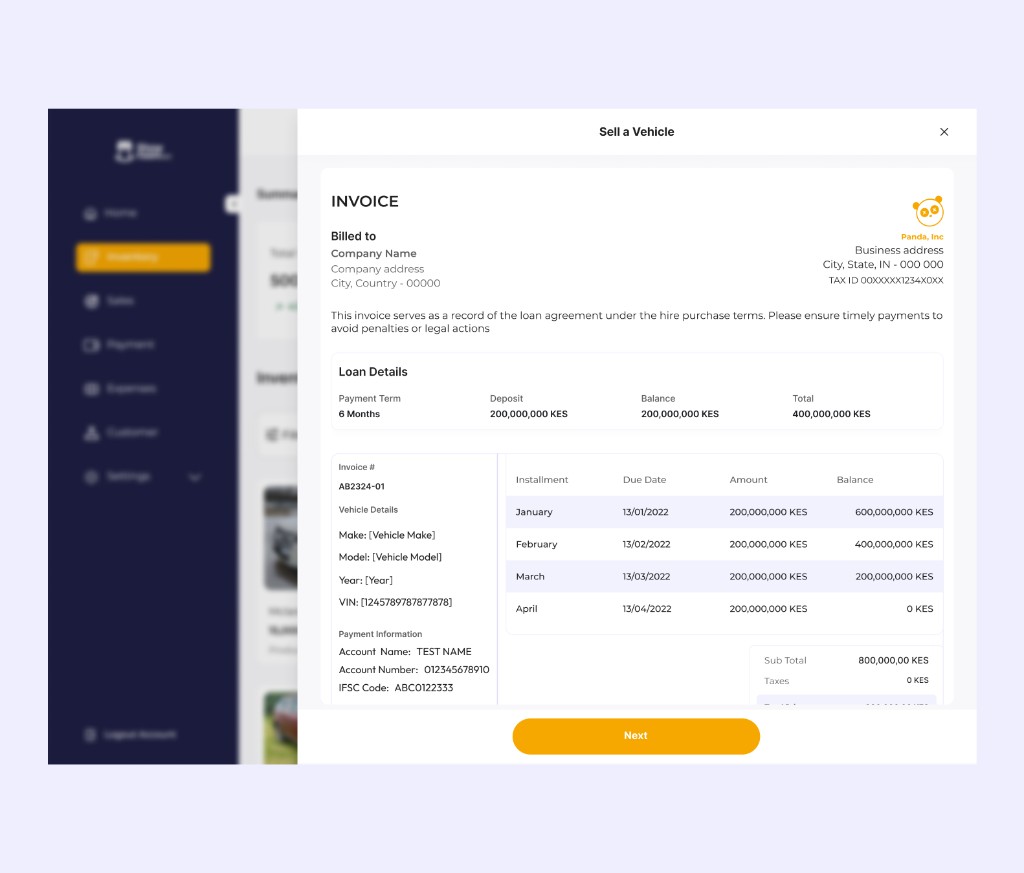Open the Customer sidebar icon

[x=91, y=432]
